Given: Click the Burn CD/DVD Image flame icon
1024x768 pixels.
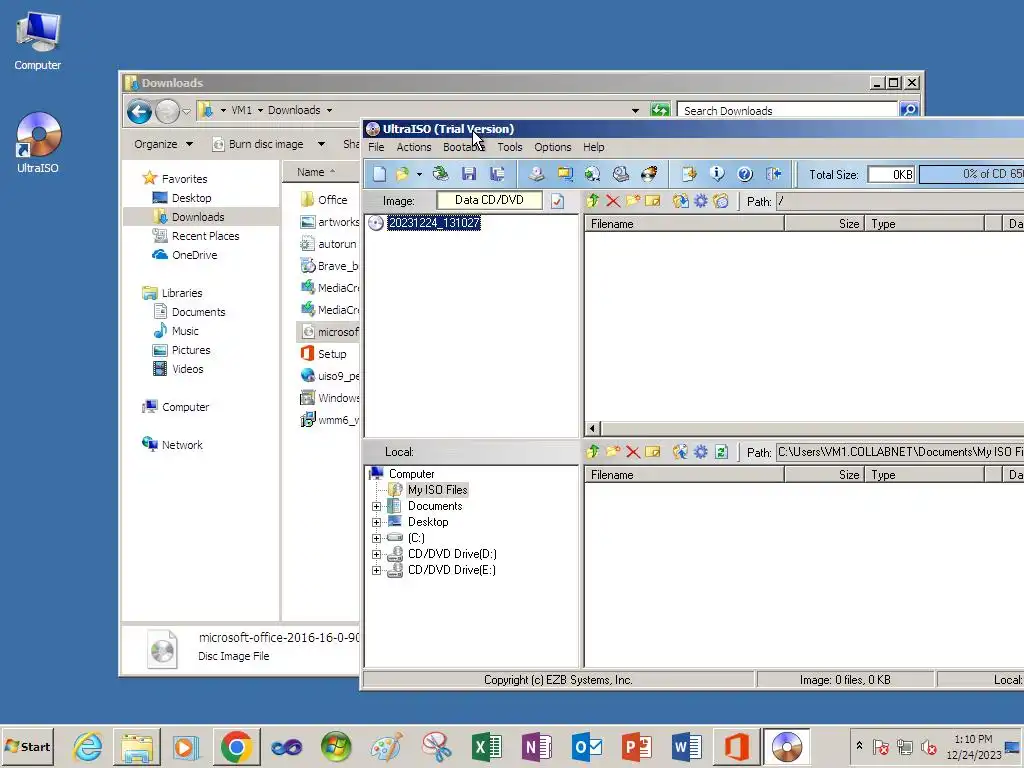Looking at the screenshot, I should click(648, 174).
